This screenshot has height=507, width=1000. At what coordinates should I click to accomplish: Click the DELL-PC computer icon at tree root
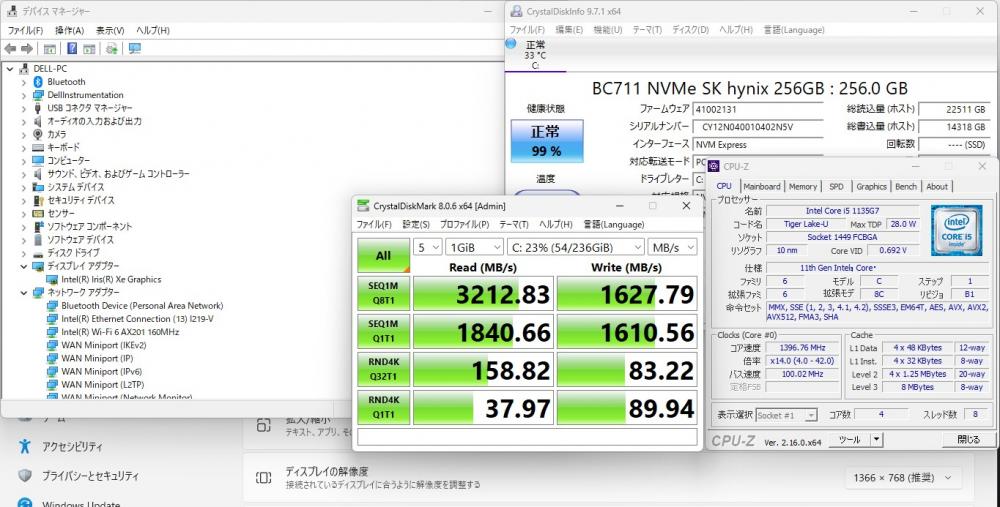[x=24, y=68]
